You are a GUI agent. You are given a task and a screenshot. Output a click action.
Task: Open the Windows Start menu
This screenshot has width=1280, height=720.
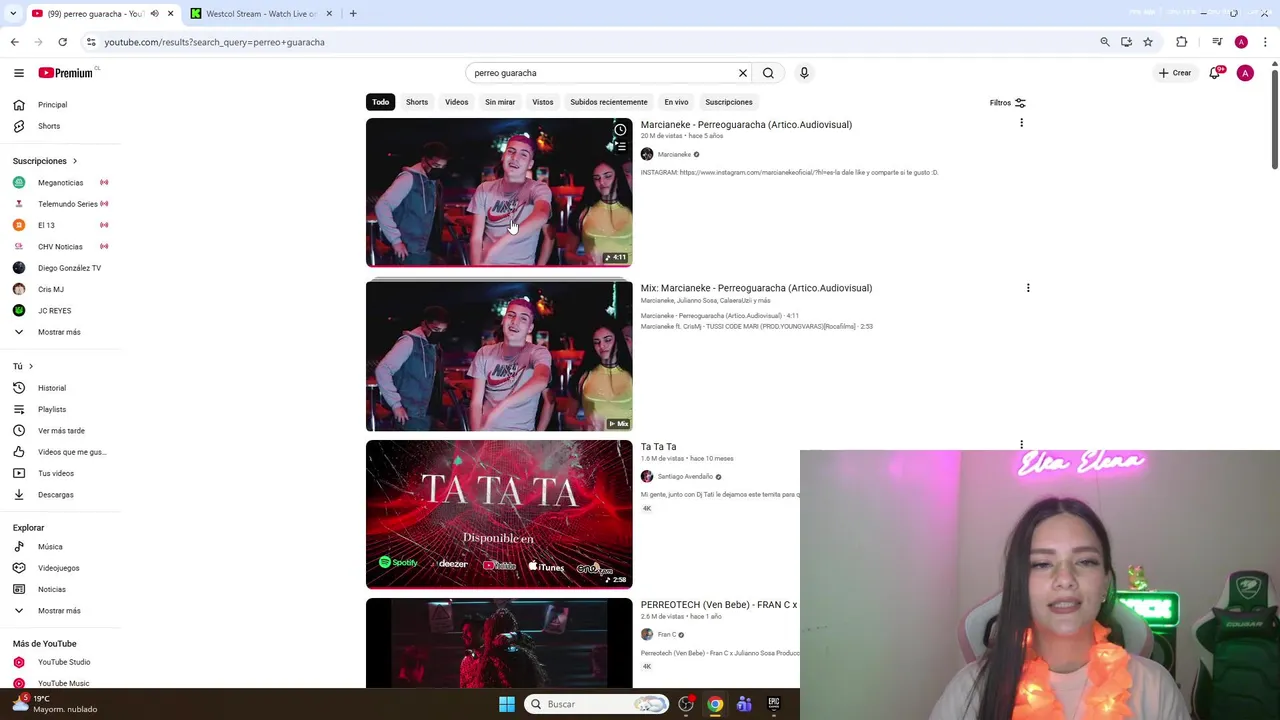coord(507,704)
